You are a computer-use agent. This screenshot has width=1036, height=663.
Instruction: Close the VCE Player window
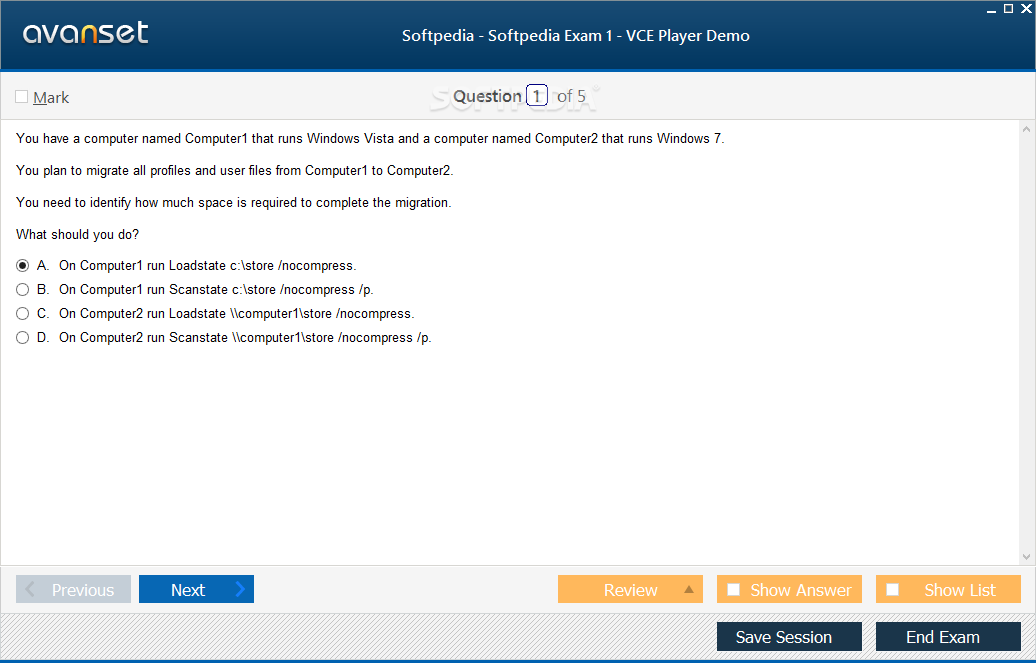point(1026,9)
